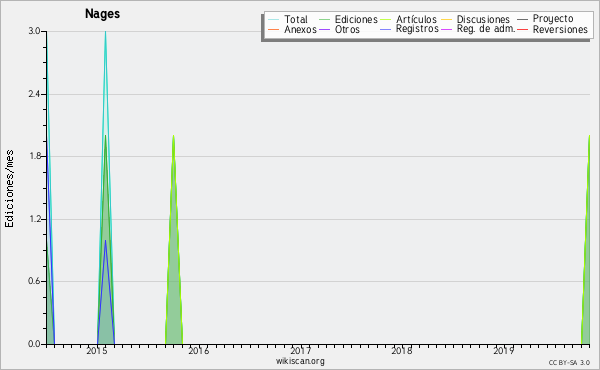Image resolution: width=600 pixels, height=370 pixels.
Task: Click the Nages chart title
Action: click(x=103, y=14)
